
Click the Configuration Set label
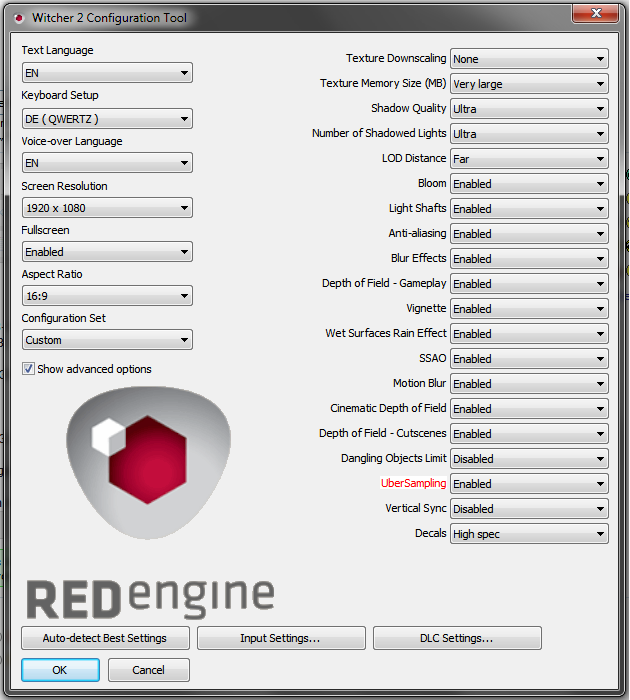click(63, 318)
